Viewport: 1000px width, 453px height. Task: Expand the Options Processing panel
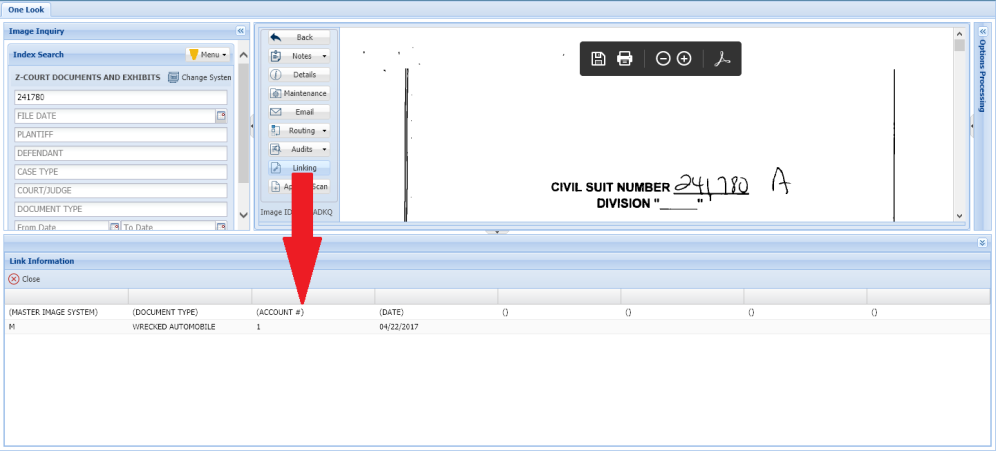[982, 31]
